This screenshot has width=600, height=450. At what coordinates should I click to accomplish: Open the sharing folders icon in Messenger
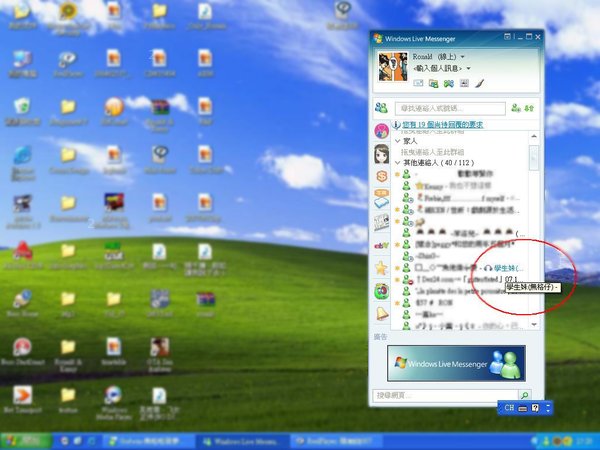(x=433, y=83)
